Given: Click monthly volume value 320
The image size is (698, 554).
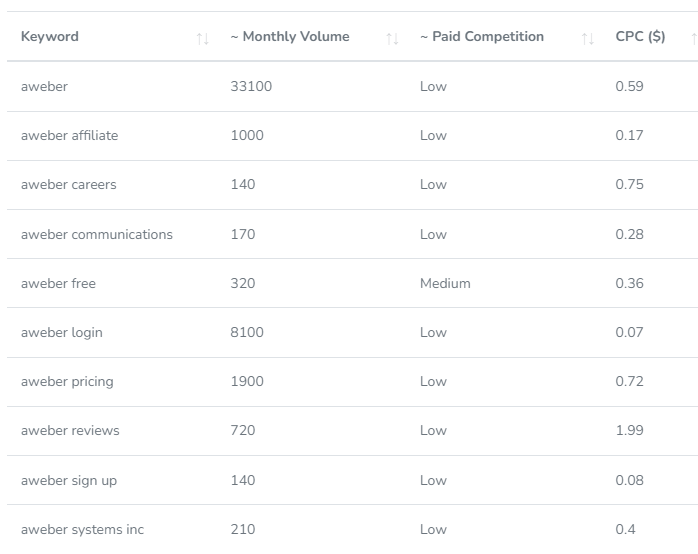Looking at the screenshot, I should click(x=243, y=283).
